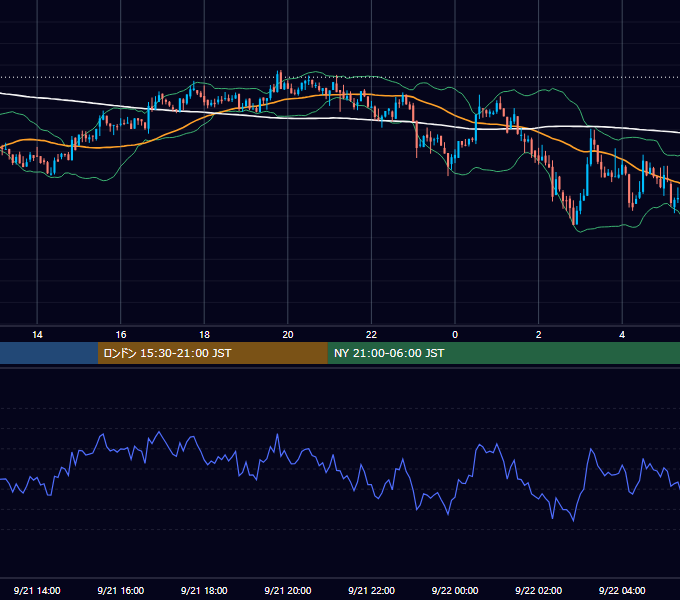Click the 9/22 04:00 time label
The height and width of the screenshot is (600, 680).
point(622,590)
